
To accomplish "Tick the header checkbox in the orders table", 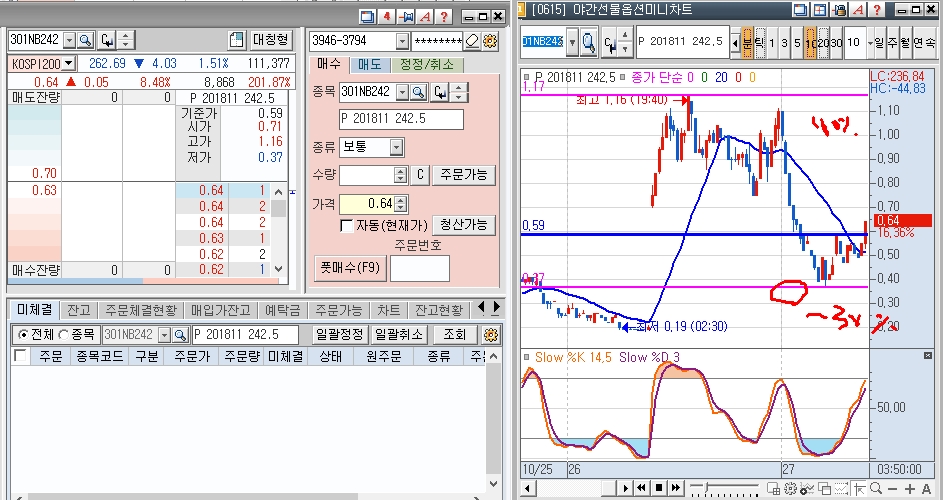I will pyautogui.click(x=20, y=356).
